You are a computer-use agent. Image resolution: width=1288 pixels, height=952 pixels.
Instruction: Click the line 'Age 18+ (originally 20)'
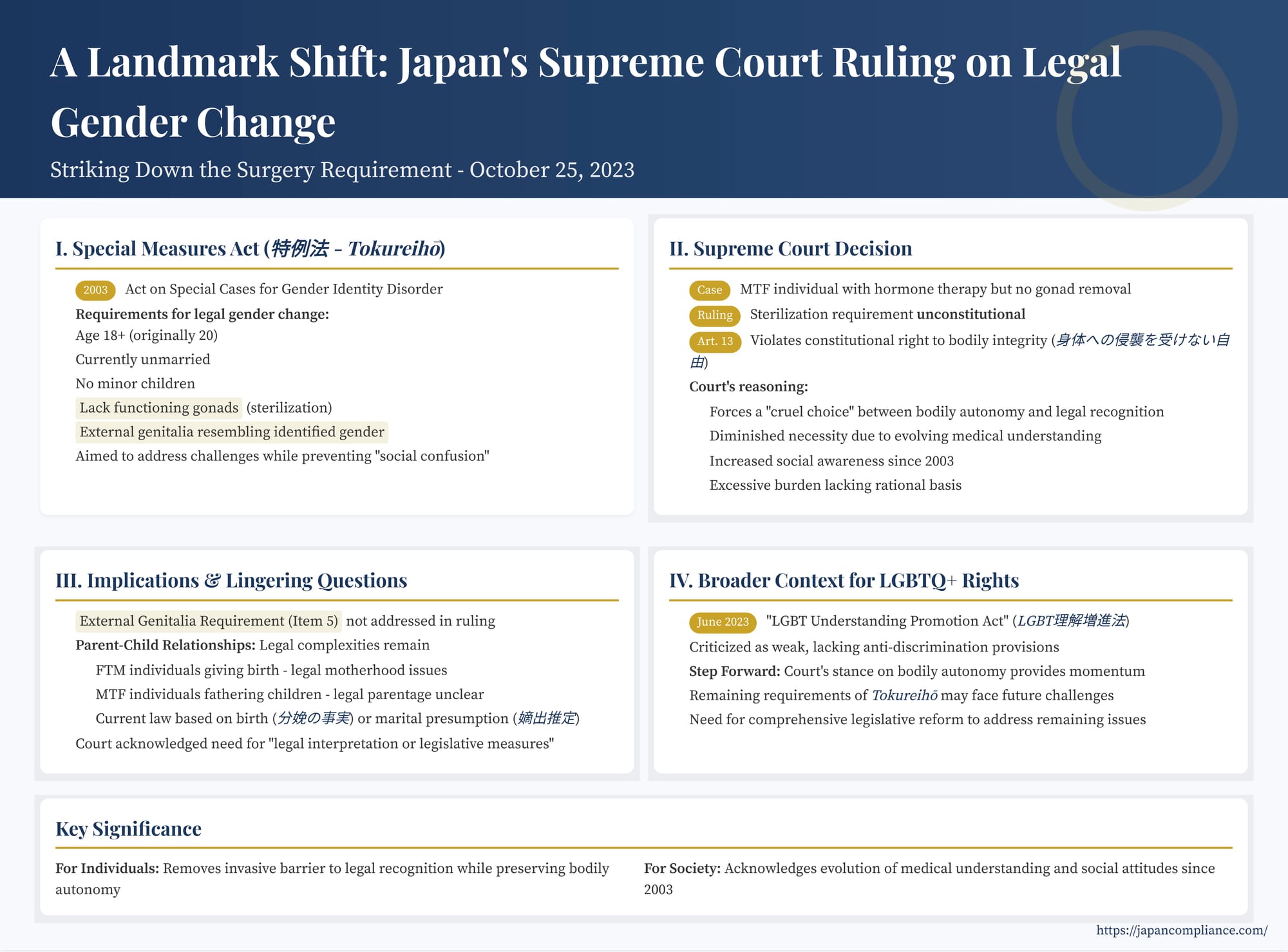146,335
